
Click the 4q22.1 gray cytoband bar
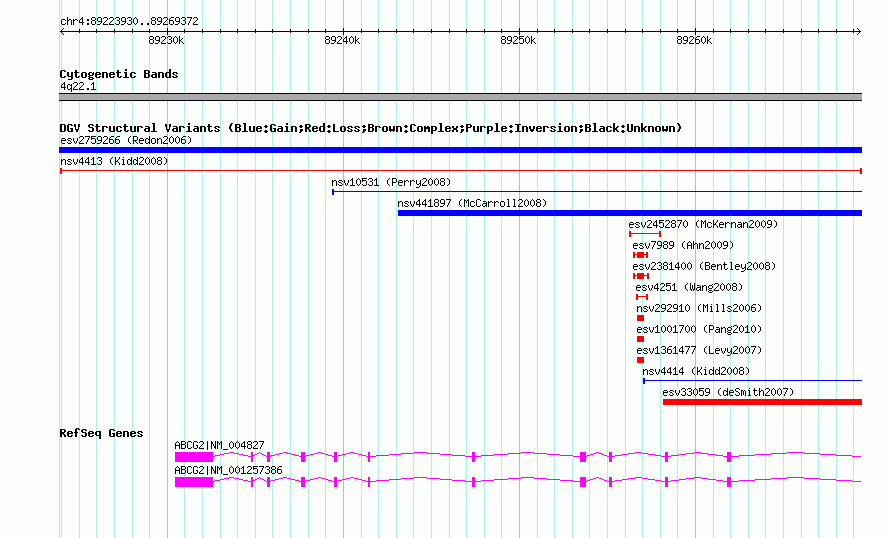460,97
